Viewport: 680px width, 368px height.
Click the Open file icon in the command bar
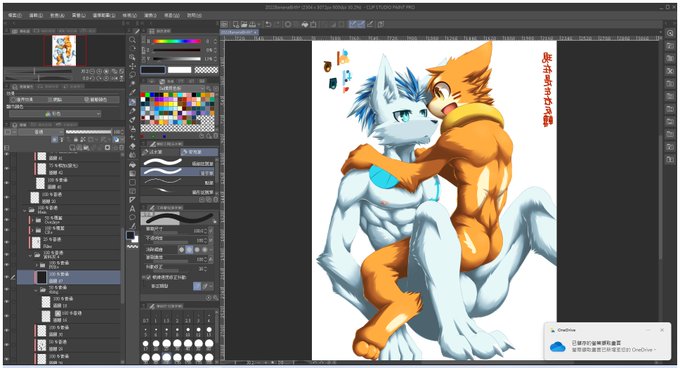point(244,24)
